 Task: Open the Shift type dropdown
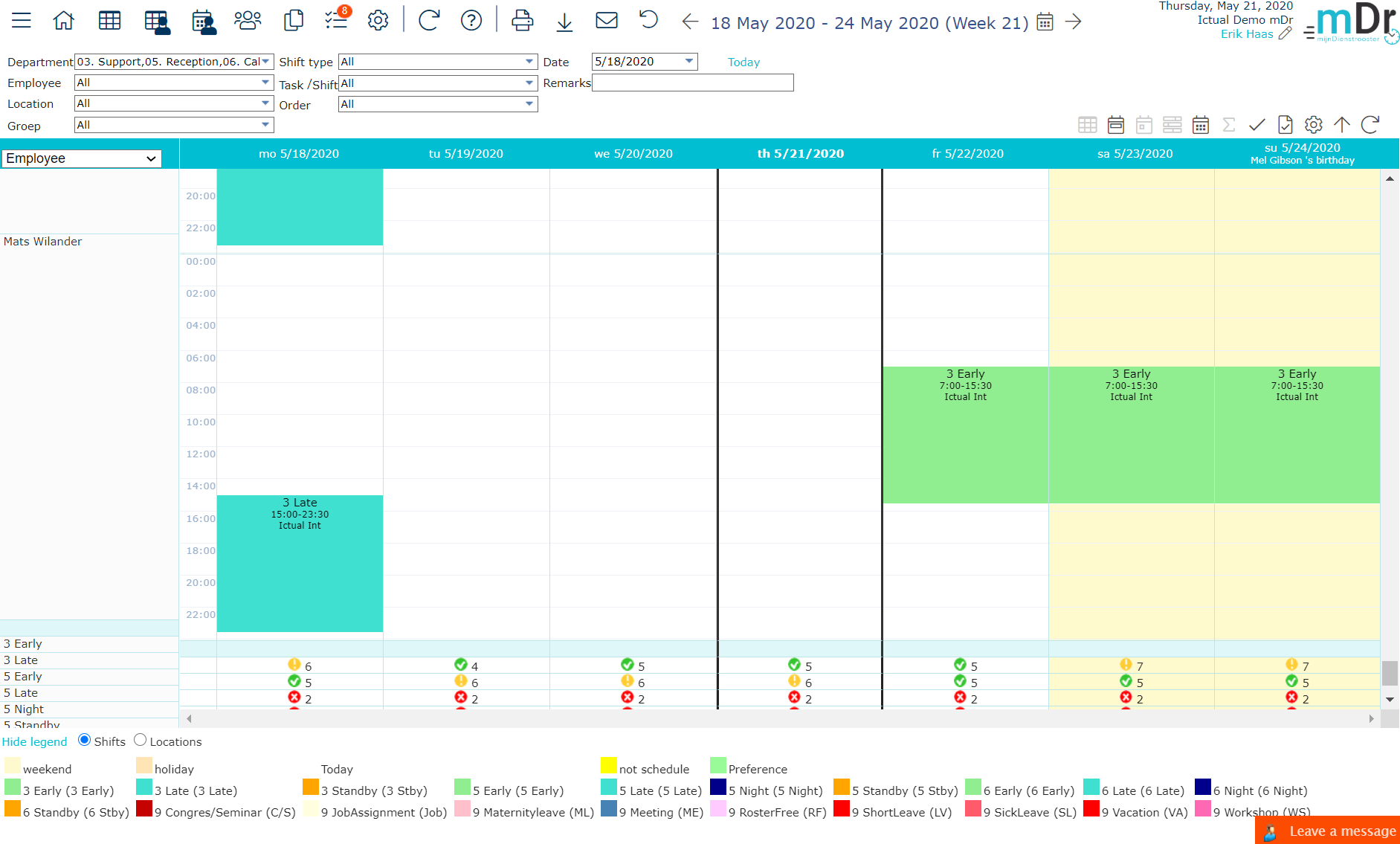click(529, 62)
